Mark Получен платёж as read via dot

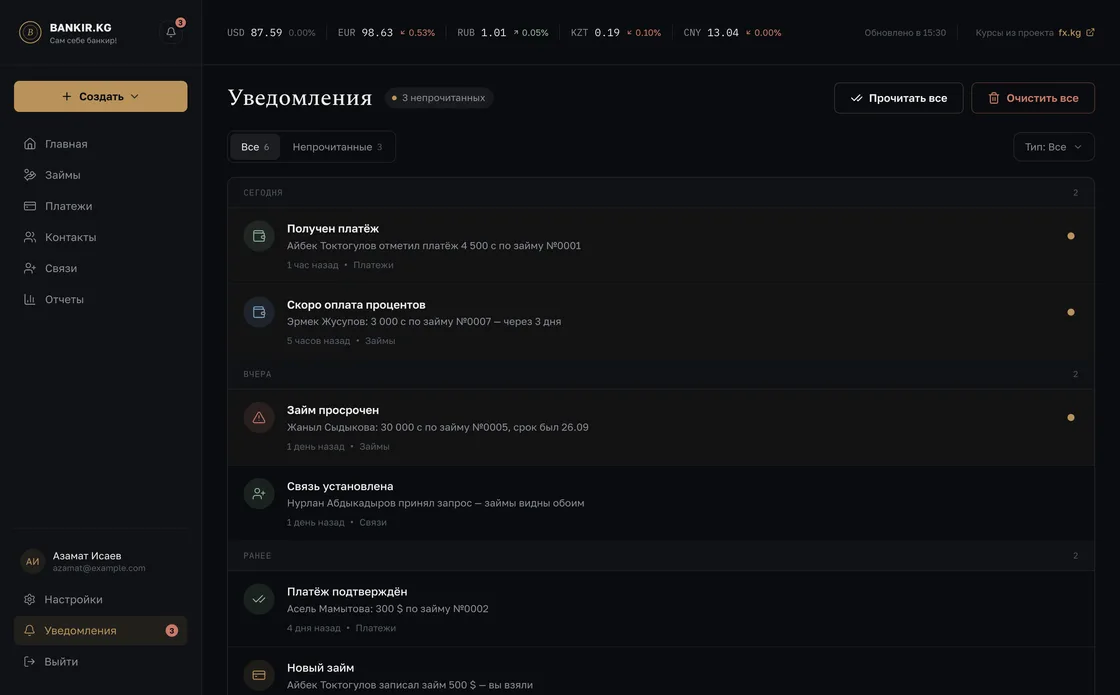1070,236
